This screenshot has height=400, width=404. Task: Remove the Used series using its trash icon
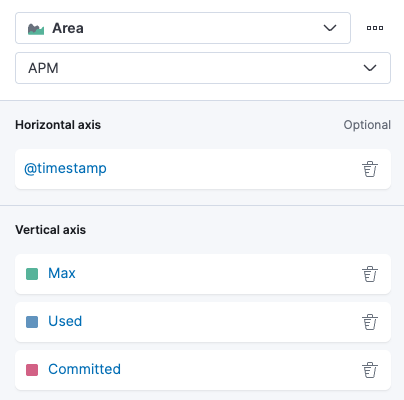(370, 322)
